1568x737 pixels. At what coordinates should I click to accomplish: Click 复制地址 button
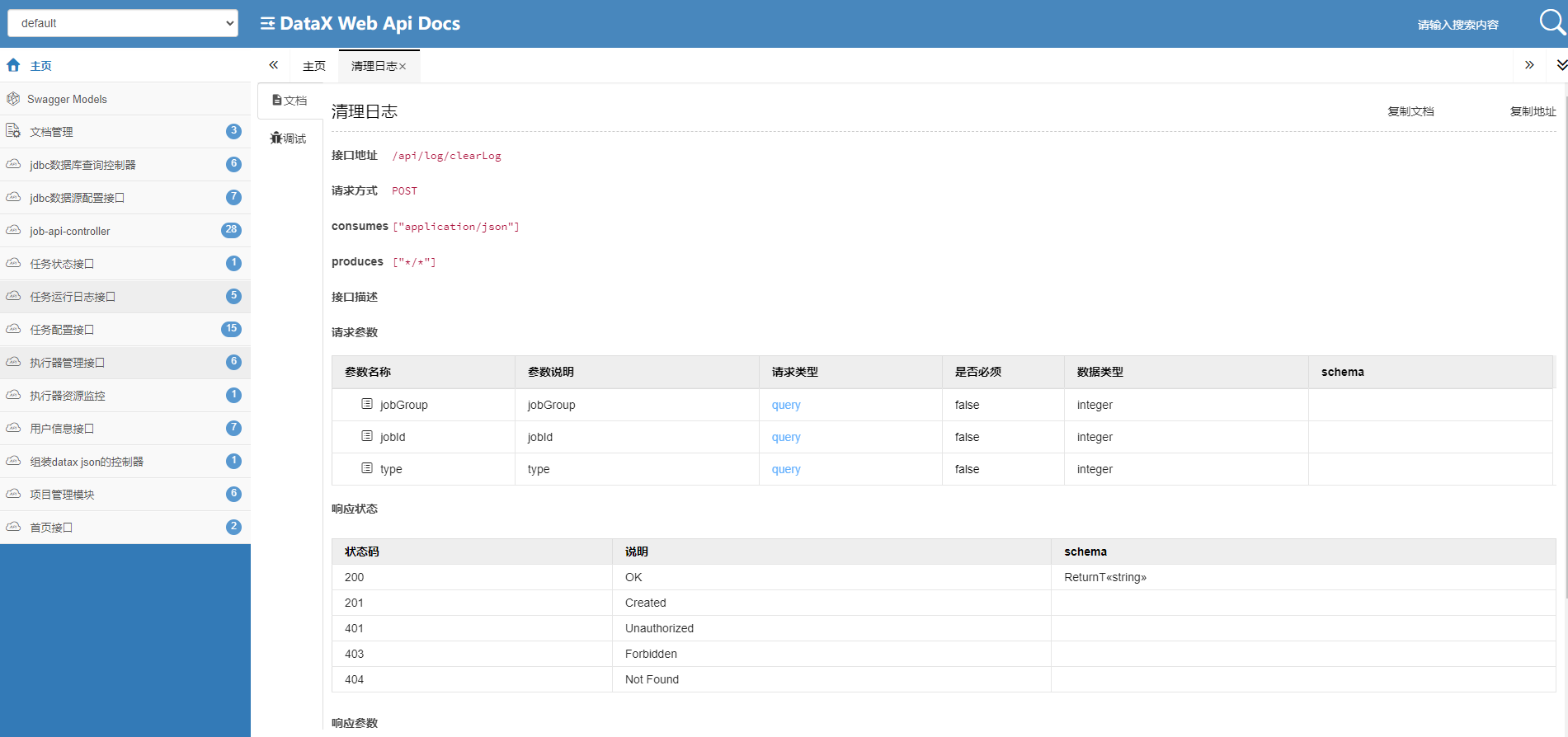[x=1533, y=111]
